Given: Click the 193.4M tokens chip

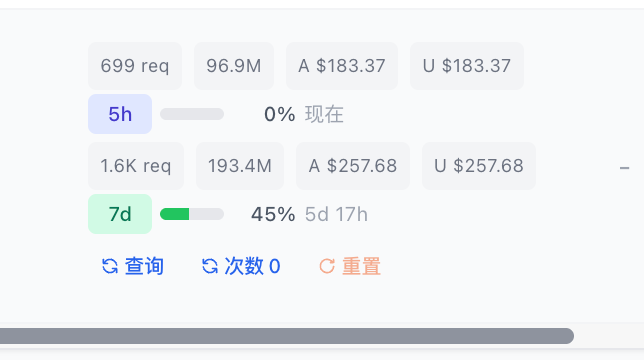Looking at the screenshot, I should click(x=240, y=166).
